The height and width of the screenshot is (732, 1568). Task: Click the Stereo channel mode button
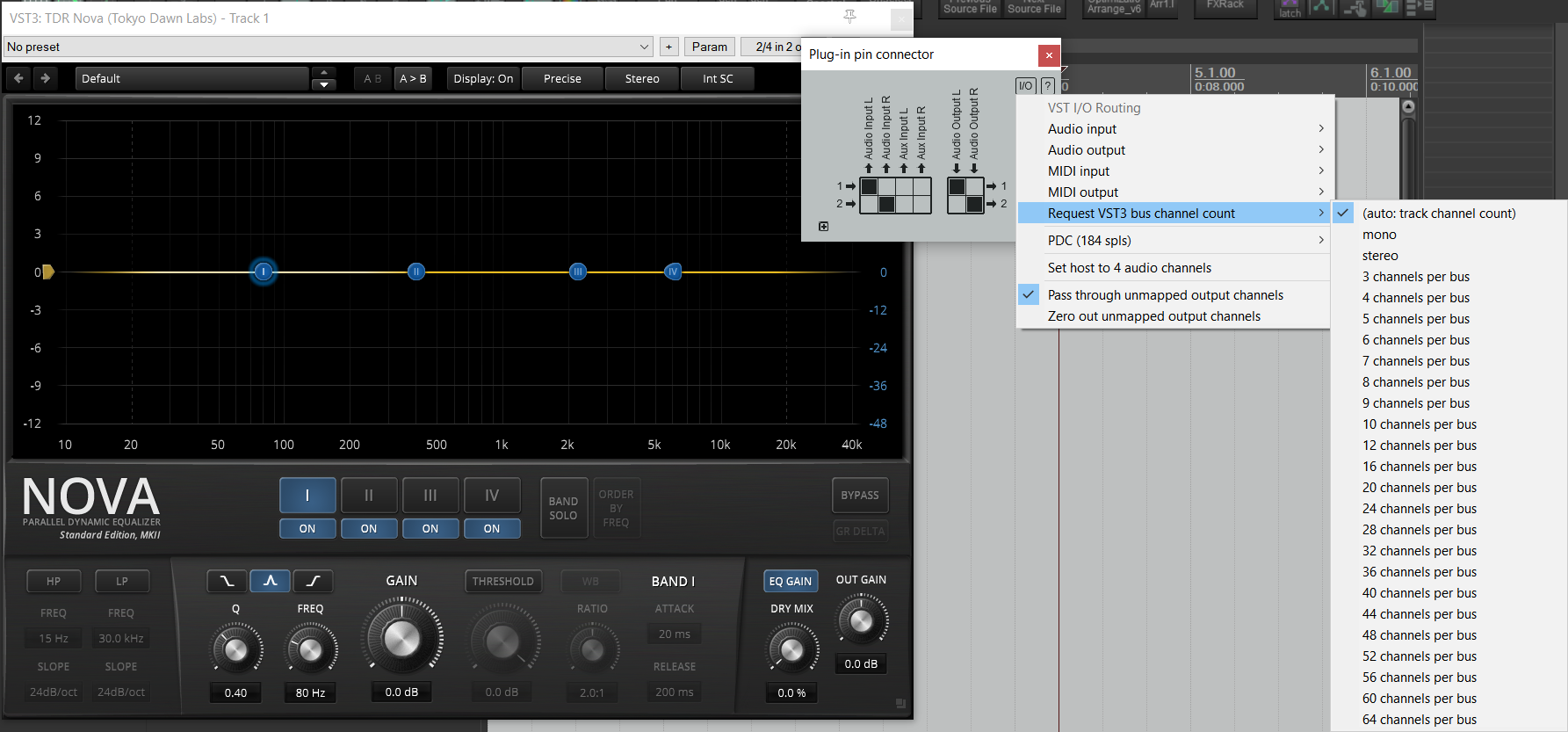[642, 78]
